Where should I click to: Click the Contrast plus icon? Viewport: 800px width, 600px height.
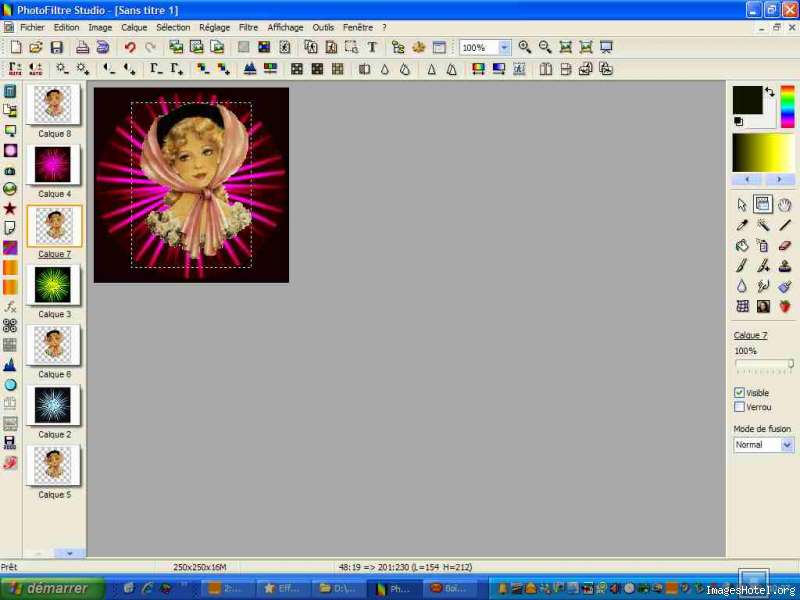point(129,69)
